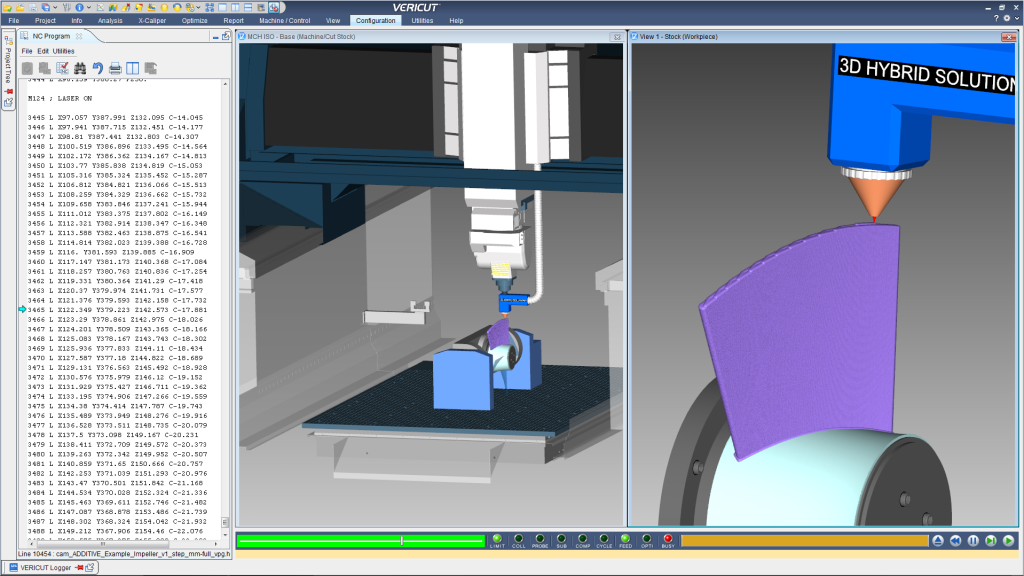1024x576 pixels.
Task: Adjust the green animation speed slider
Action: coord(402,540)
